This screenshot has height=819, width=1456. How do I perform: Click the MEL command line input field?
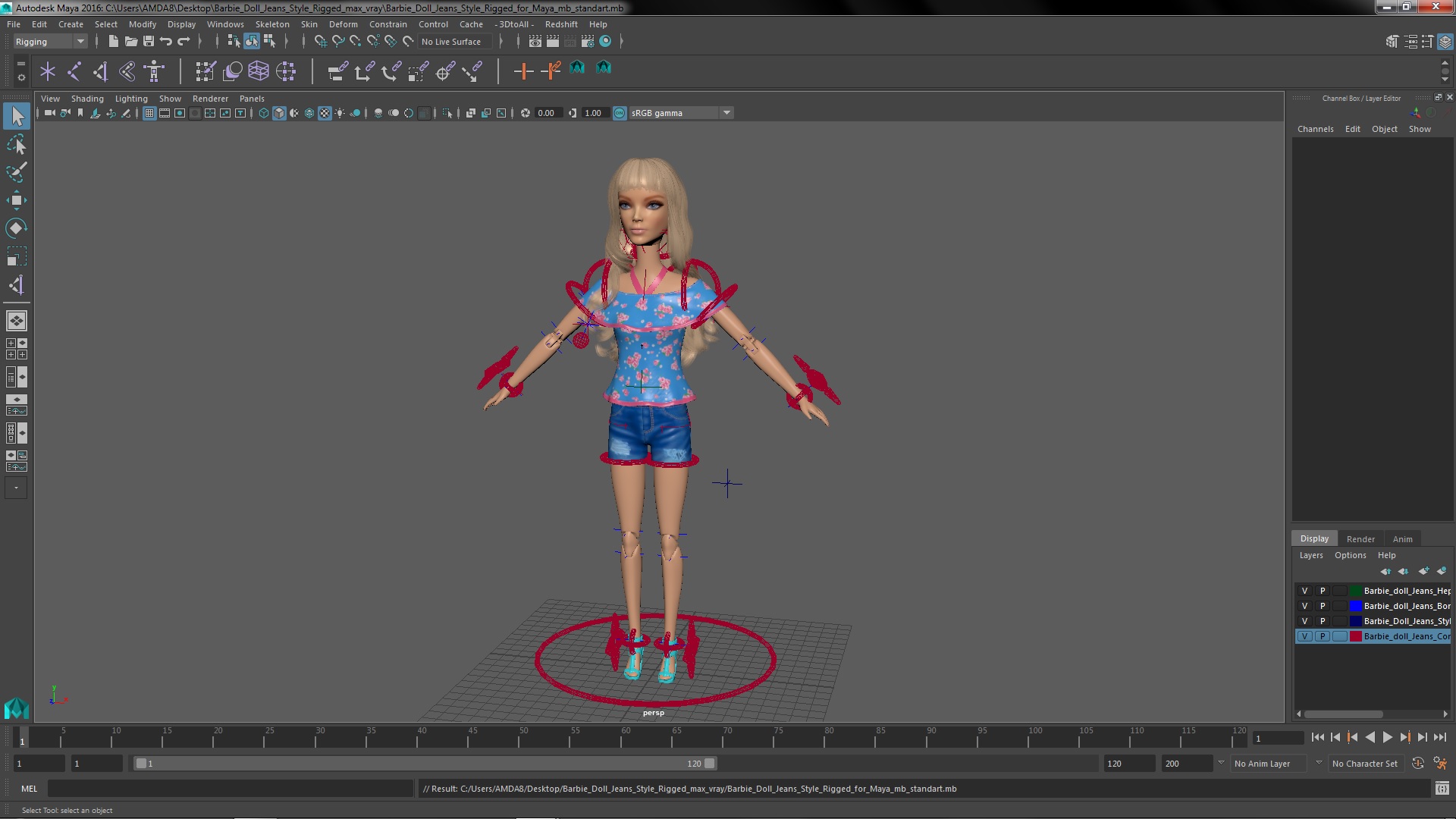[x=231, y=789]
